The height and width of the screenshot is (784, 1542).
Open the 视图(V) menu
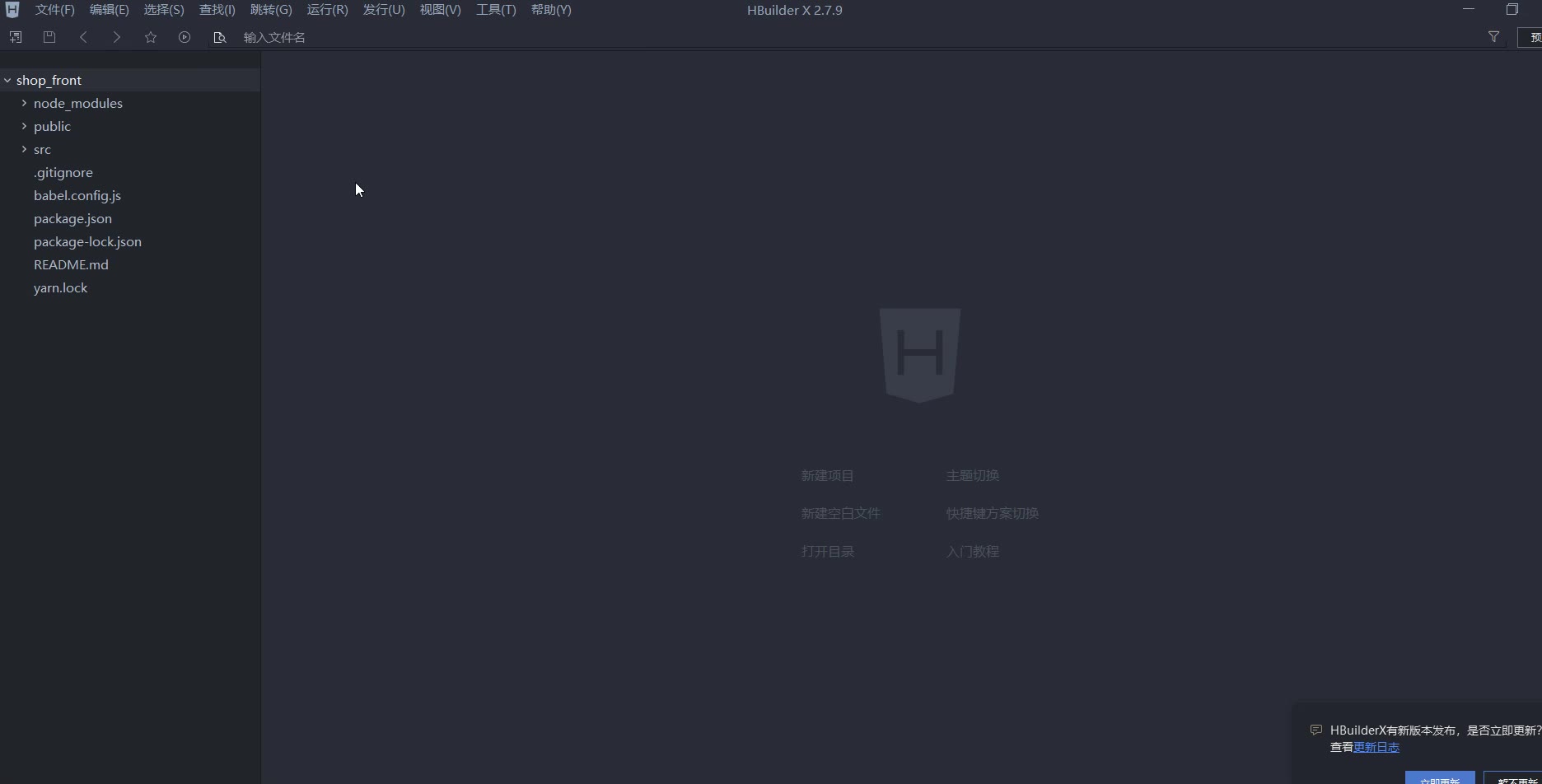click(x=440, y=10)
